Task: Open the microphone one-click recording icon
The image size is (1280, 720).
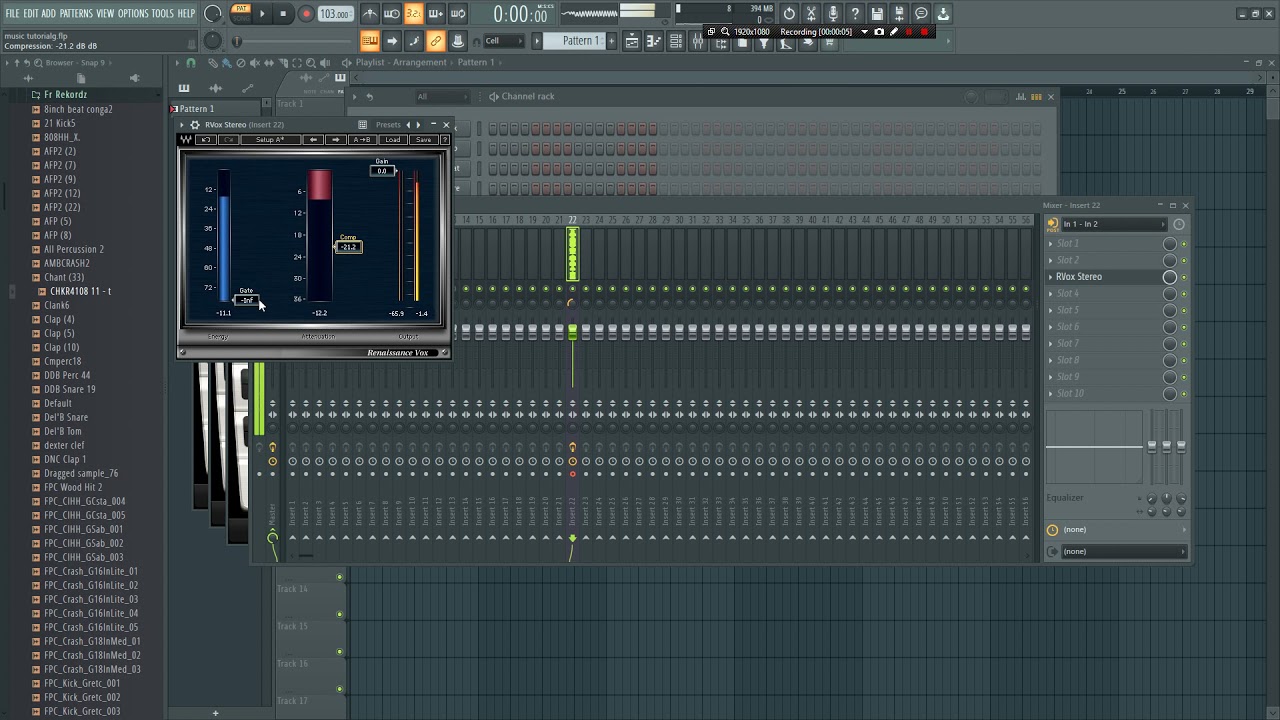Action: click(x=833, y=14)
